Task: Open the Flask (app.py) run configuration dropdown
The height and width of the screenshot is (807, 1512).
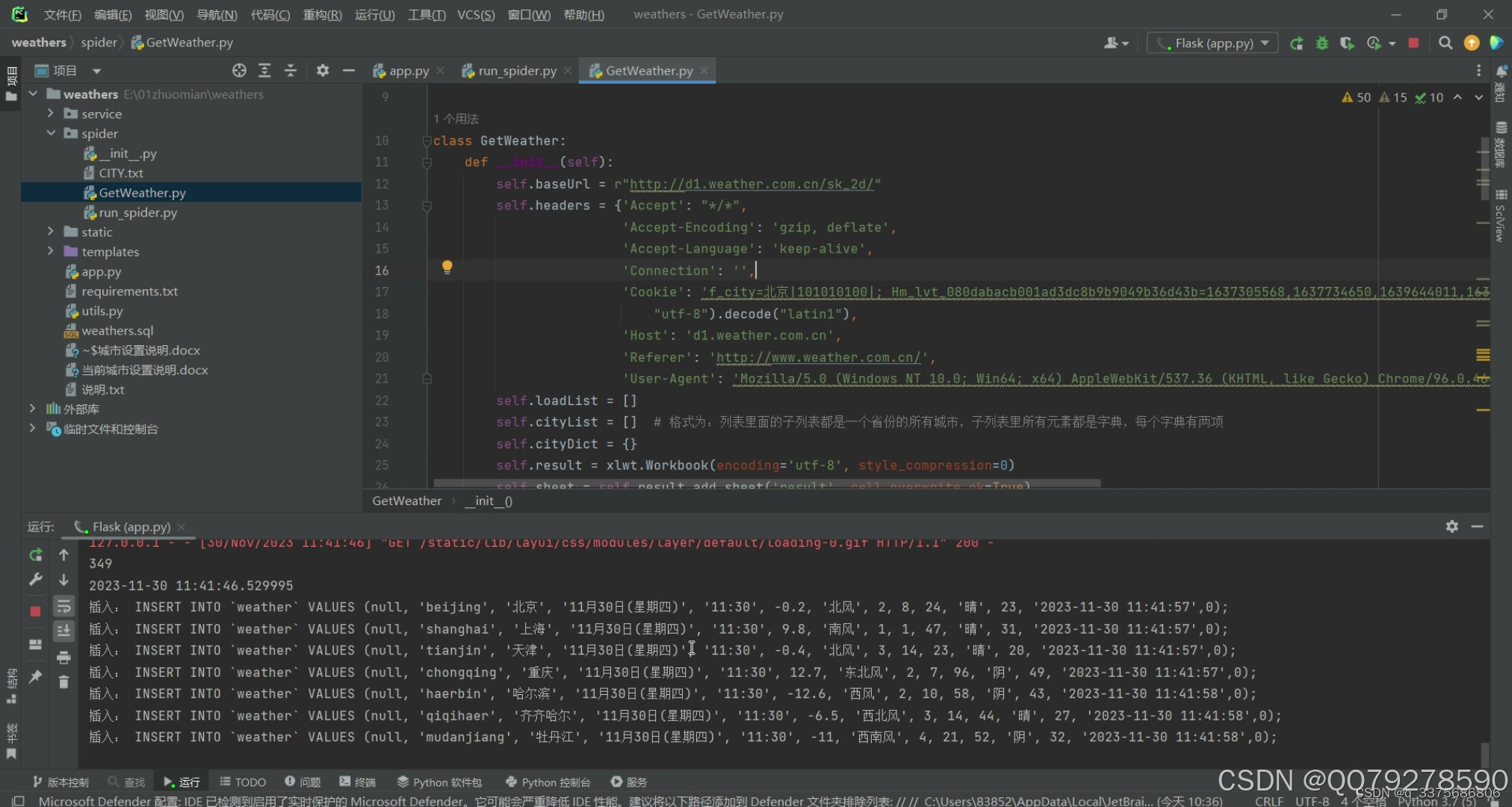Action: pos(1212,43)
